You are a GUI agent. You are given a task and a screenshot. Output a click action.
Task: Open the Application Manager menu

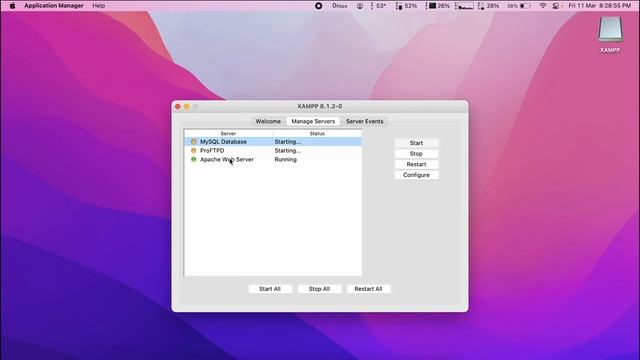(53, 6)
